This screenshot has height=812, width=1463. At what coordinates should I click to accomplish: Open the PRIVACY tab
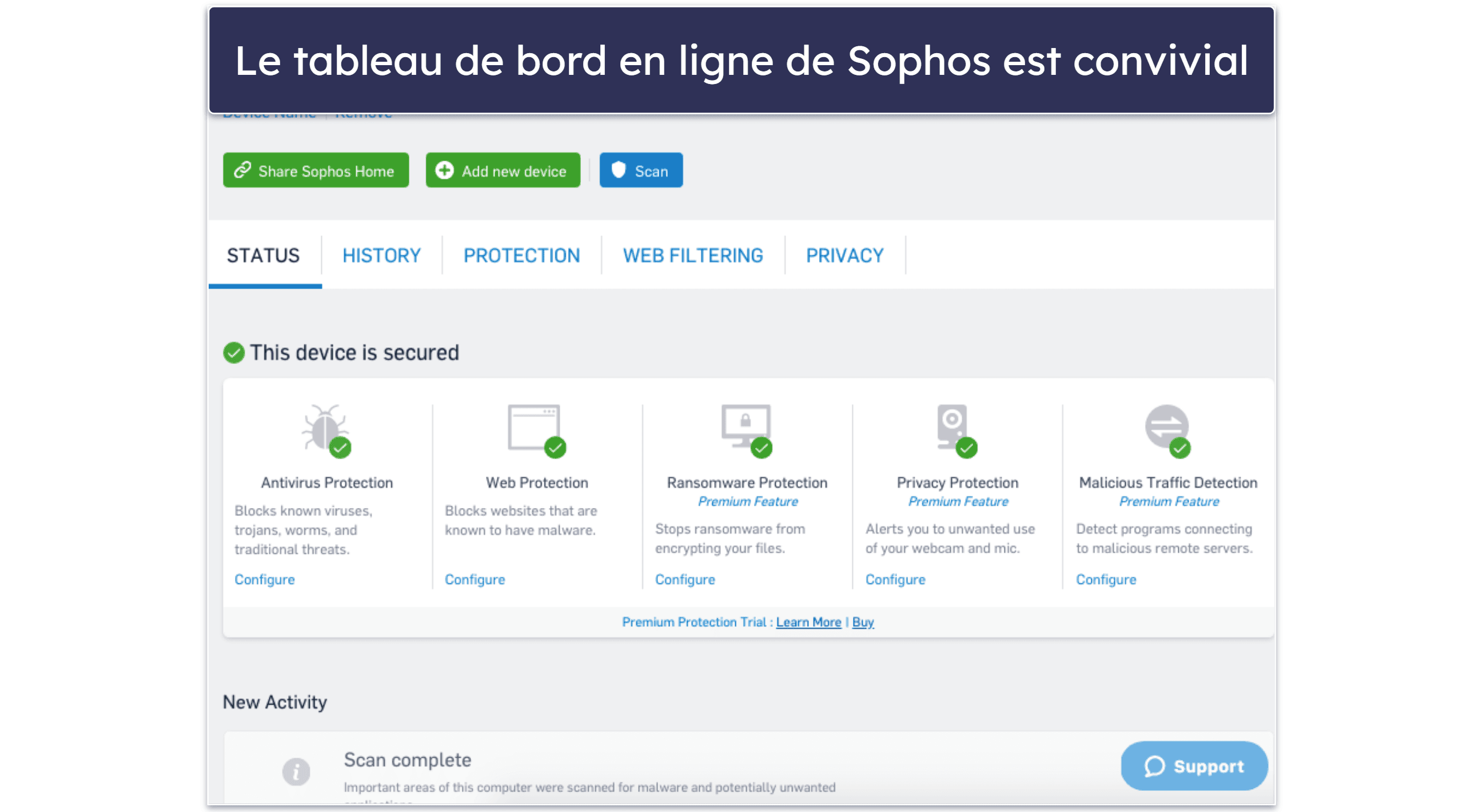844,255
